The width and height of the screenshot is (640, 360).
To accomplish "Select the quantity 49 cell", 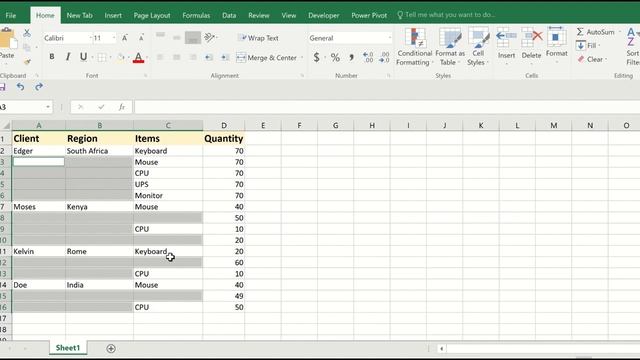I will point(224,296).
